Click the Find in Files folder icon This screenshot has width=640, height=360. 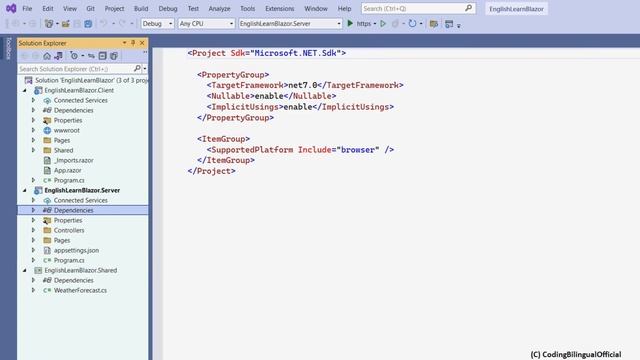coord(434,24)
